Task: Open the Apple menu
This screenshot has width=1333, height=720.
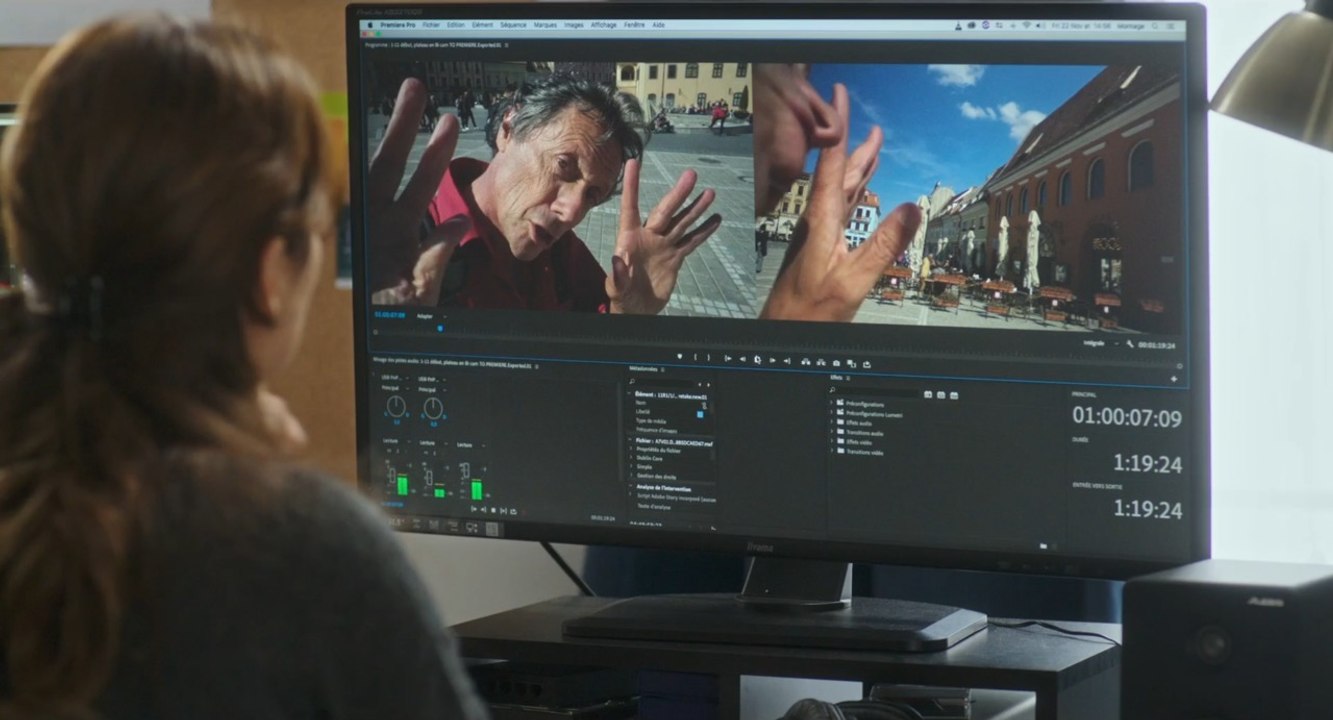Action: 370,25
